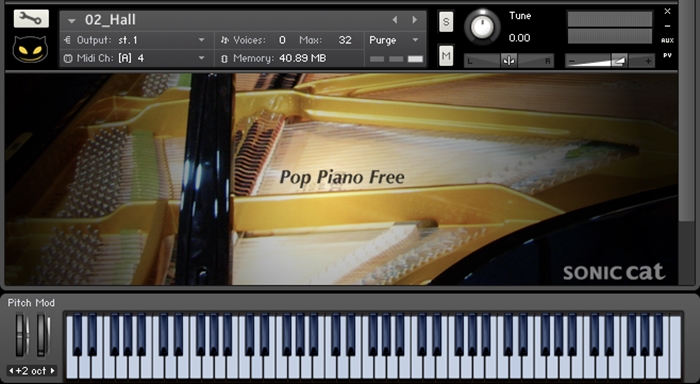Click the Tune knob
Viewport: 700px width, 384px height.
coord(482,27)
